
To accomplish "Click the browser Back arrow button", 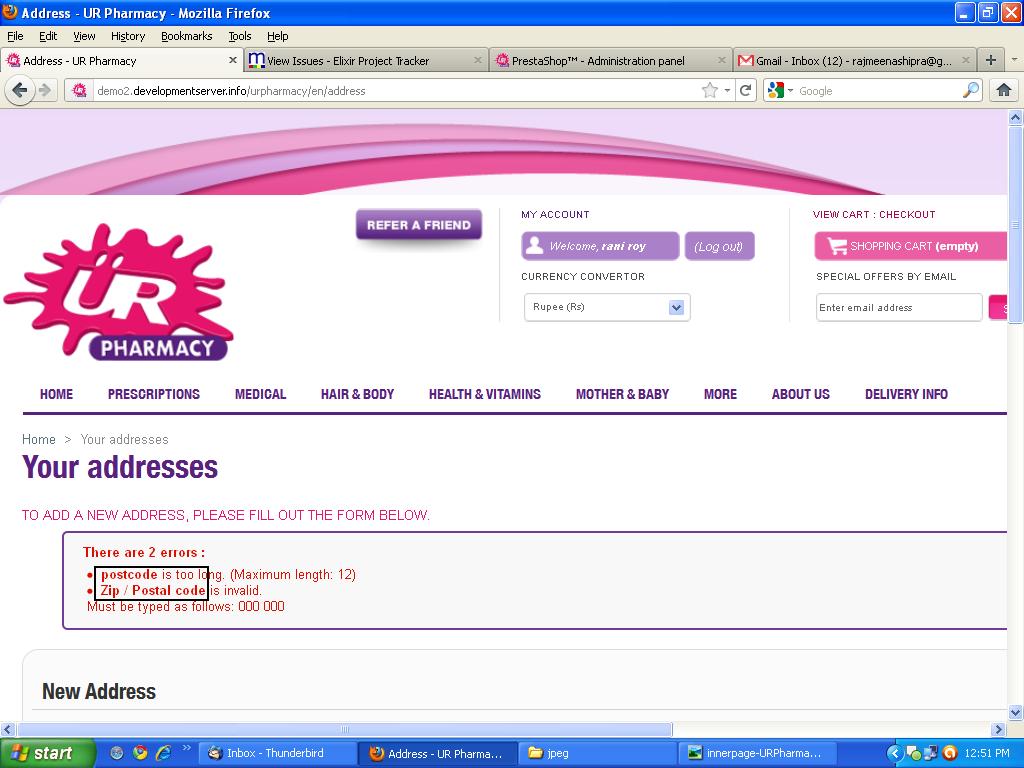I will click(20, 90).
